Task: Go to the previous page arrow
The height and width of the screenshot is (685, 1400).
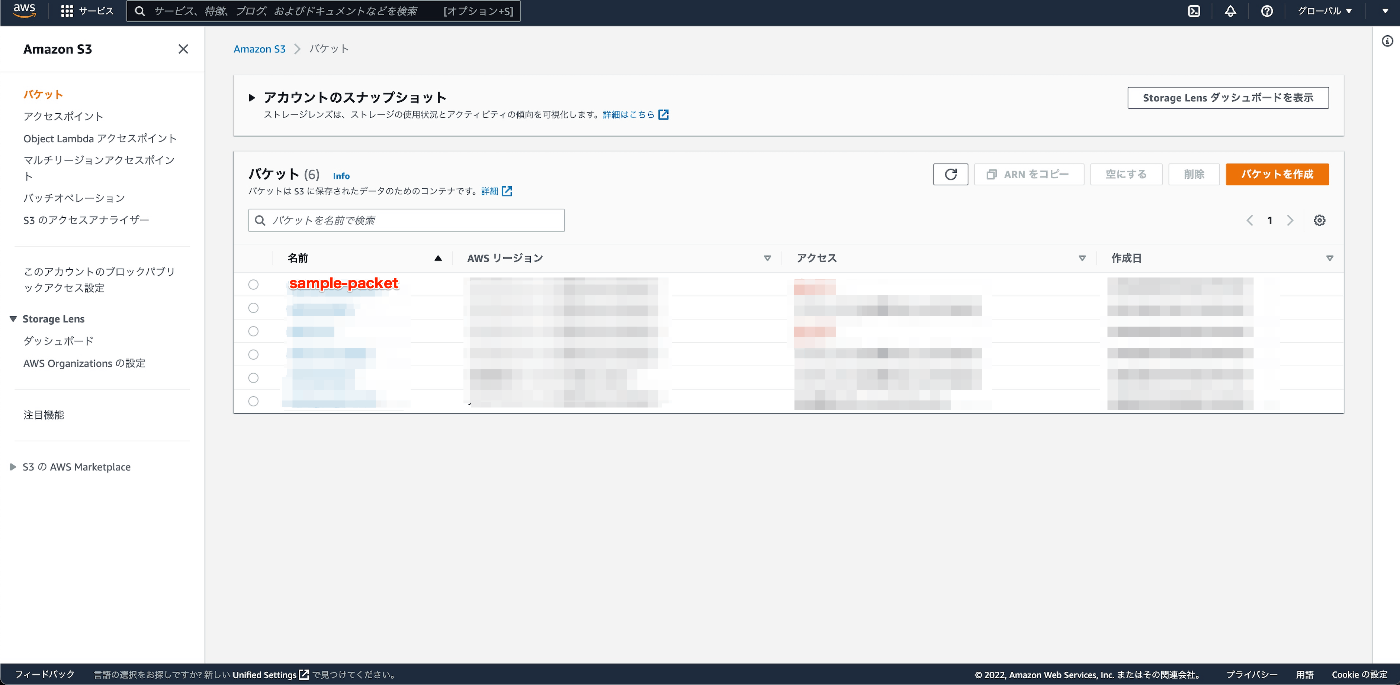Action: (1249, 221)
